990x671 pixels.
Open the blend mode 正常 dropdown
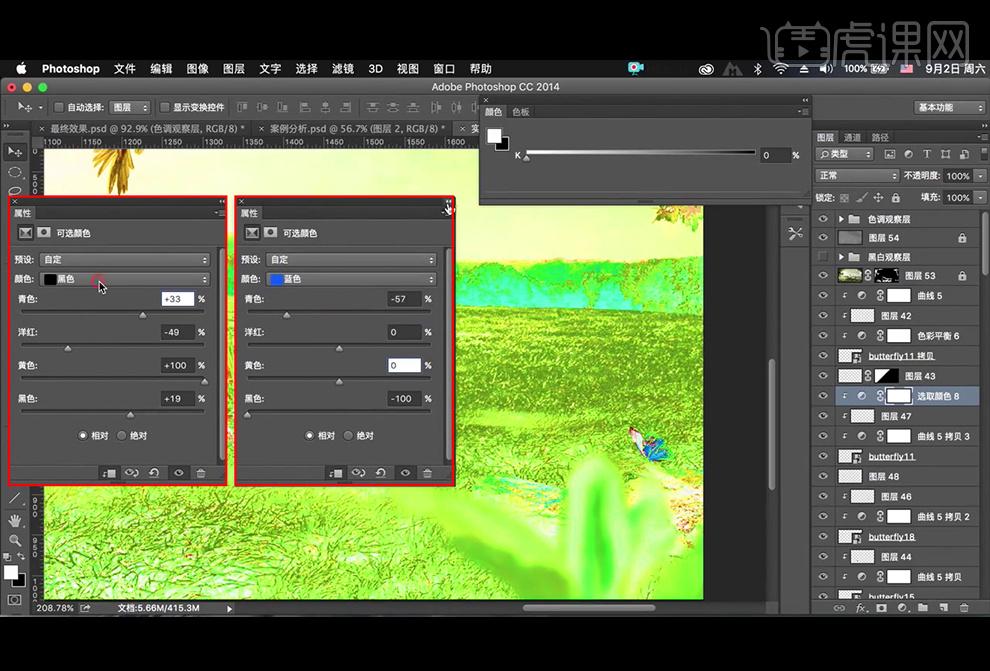click(x=857, y=175)
